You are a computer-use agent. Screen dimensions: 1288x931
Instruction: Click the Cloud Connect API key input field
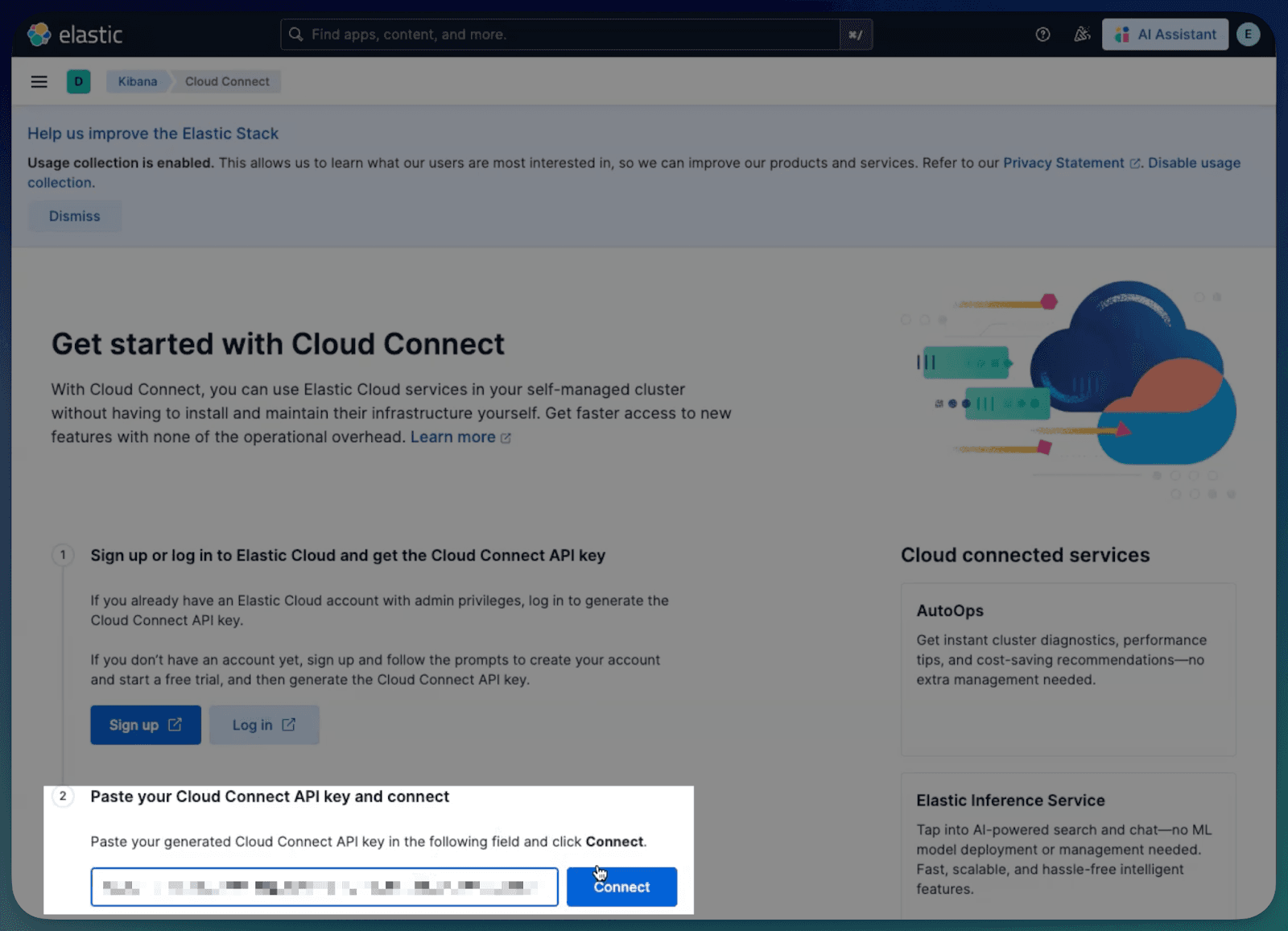tap(322, 886)
